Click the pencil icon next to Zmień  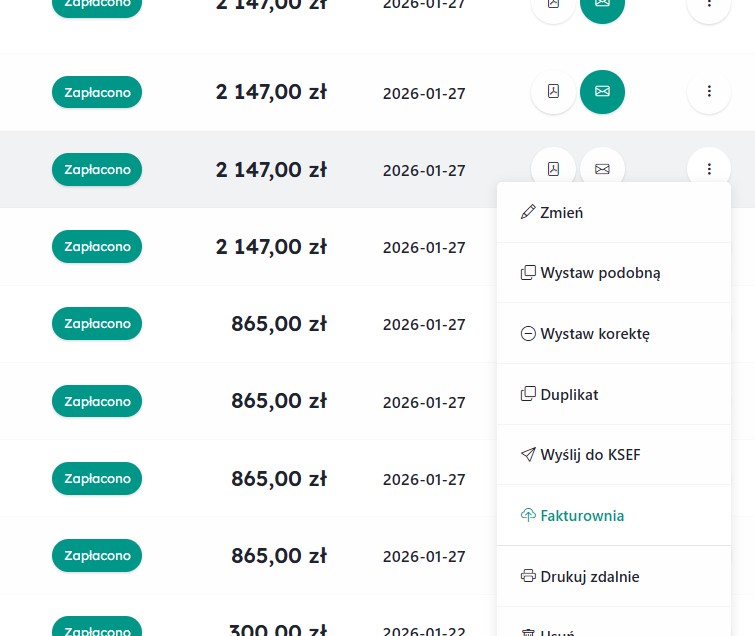(x=528, y=212)
